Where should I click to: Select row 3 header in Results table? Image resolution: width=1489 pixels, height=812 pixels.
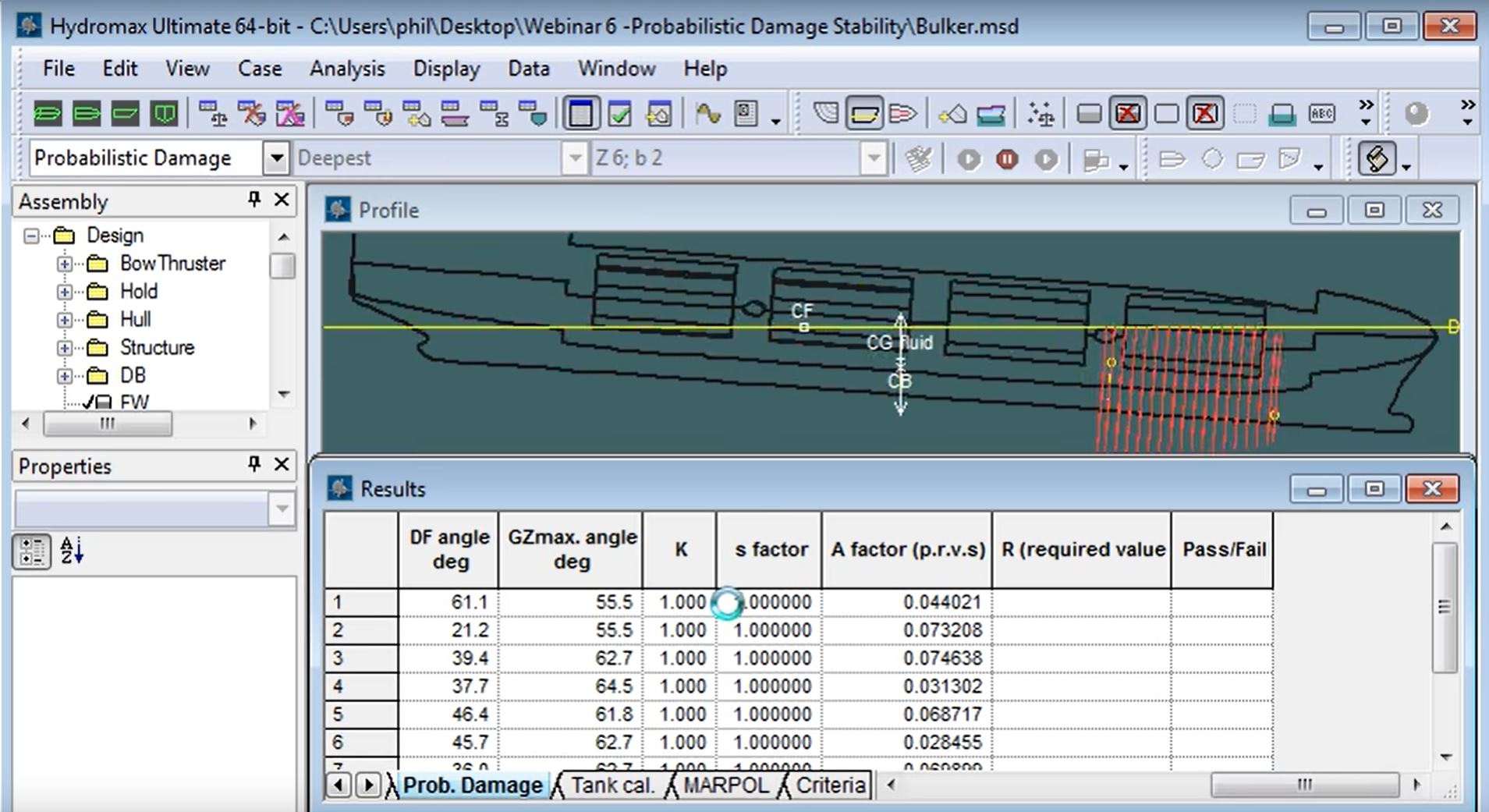360,658
